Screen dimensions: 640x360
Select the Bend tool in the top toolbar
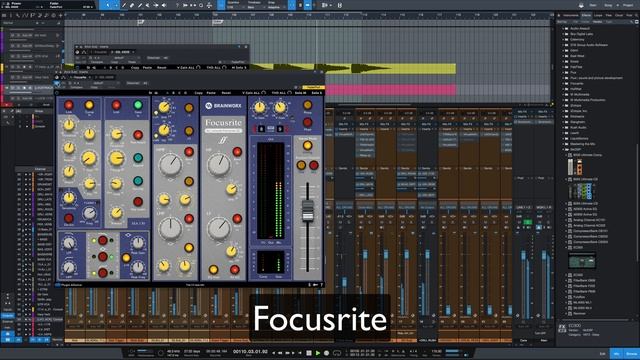[x=156, y=5]
